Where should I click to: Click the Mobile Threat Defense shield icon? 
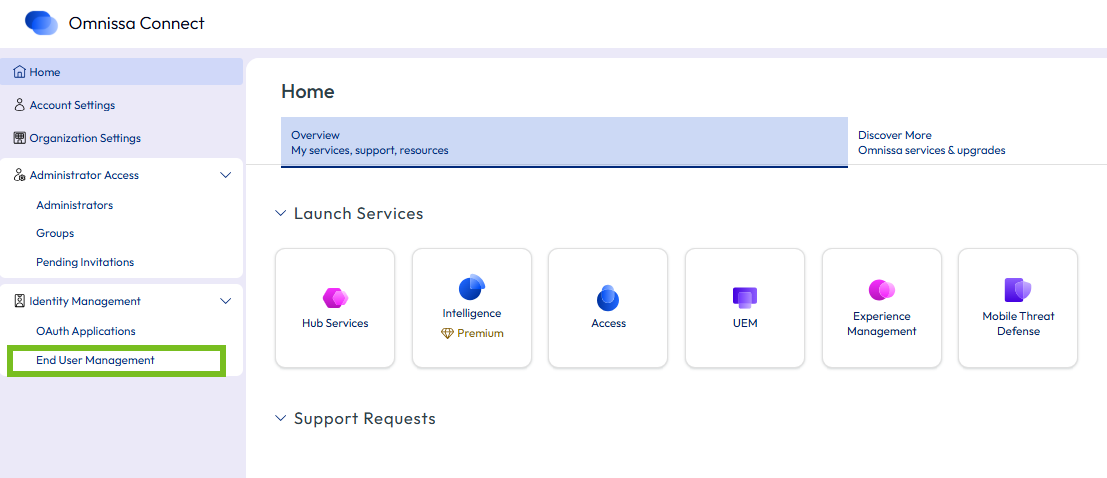click(1018, 289)
